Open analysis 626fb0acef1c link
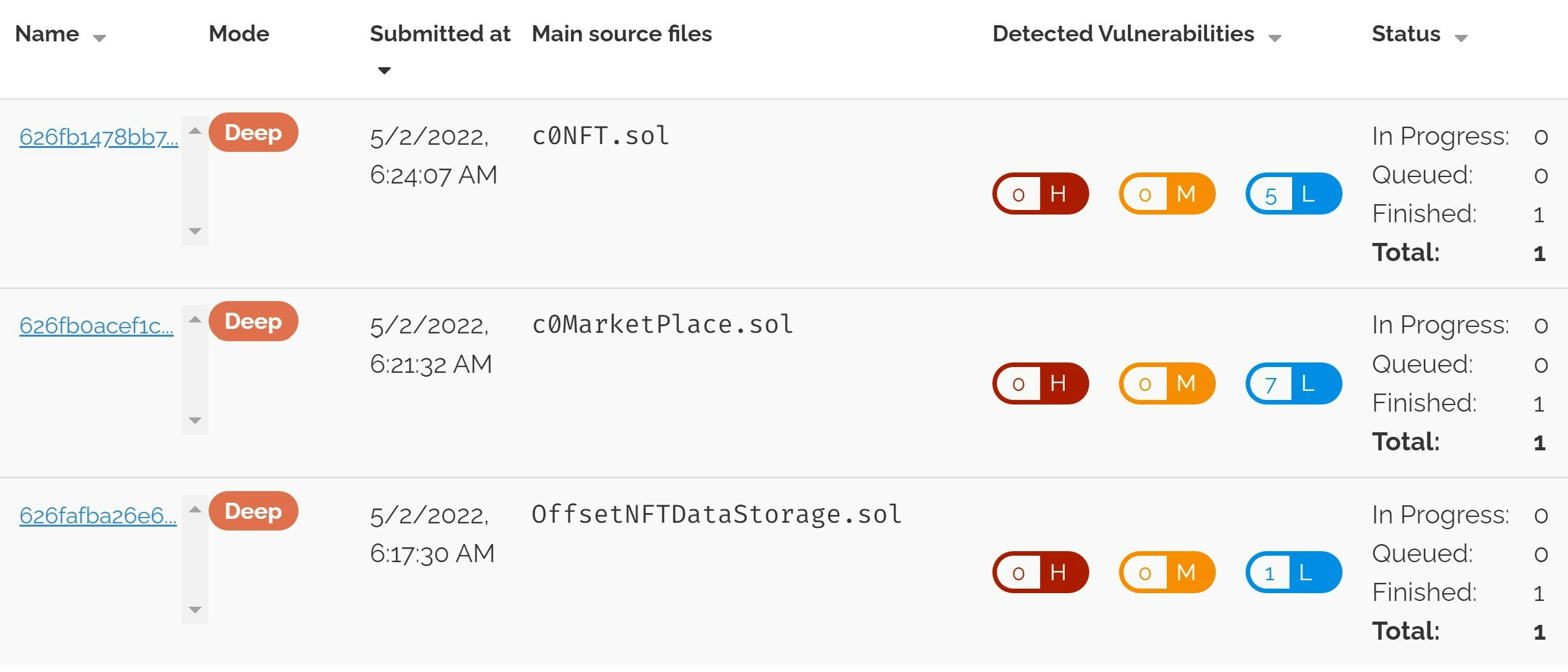 96,326
